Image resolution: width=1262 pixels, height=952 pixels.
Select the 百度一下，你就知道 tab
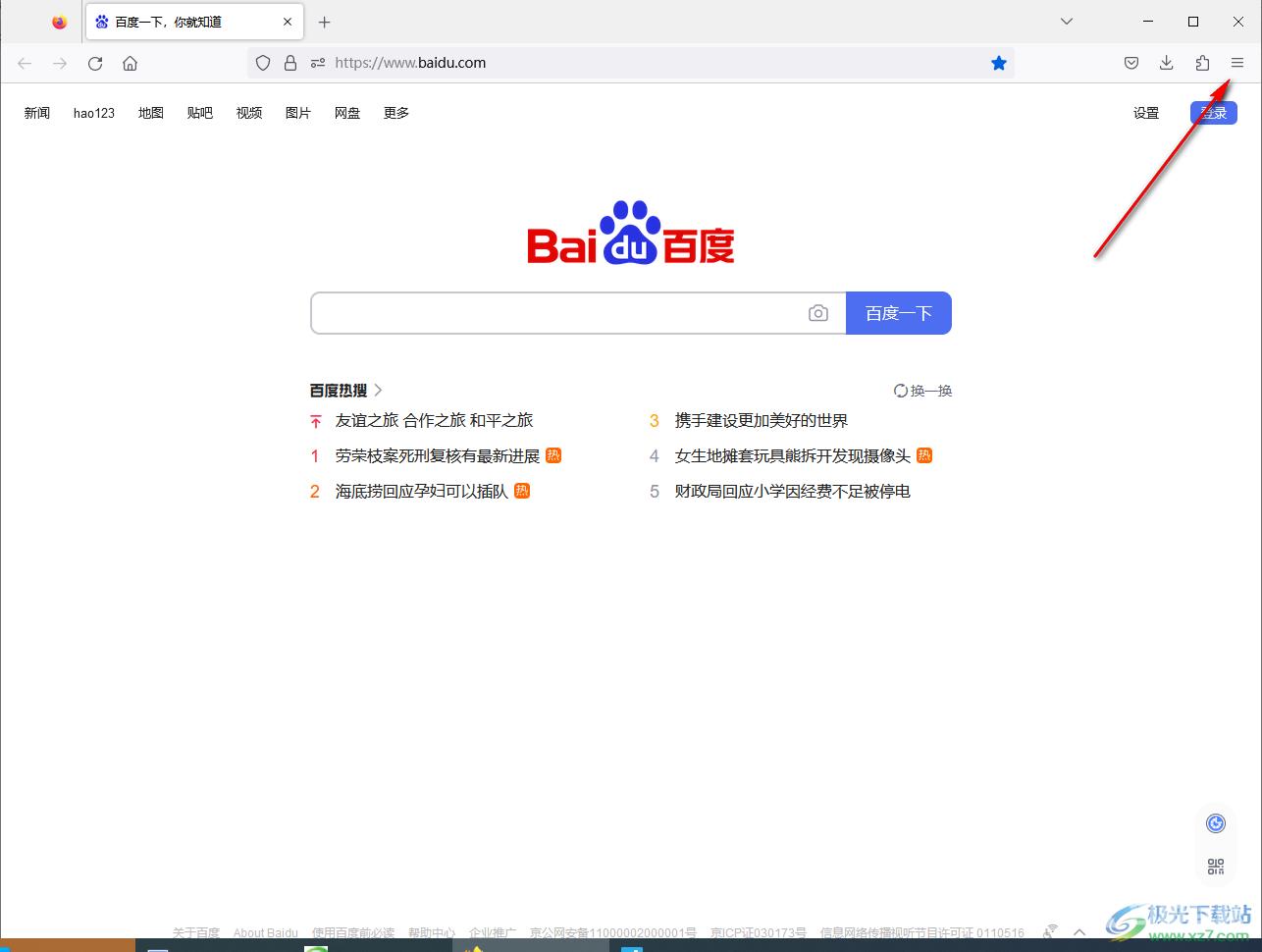[193, 22]
